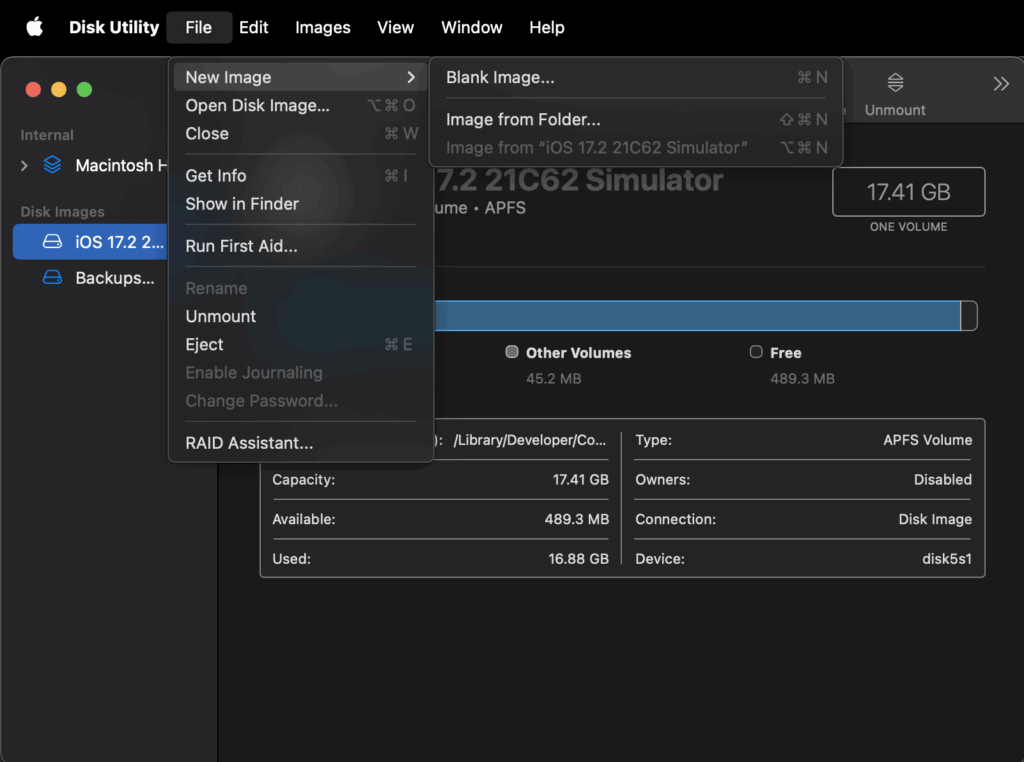Image resolution: width=1024 pixels, height=762 pixels.
Task: Choose Open Disk Image… from File menu
Action: [x=300, y=105]
